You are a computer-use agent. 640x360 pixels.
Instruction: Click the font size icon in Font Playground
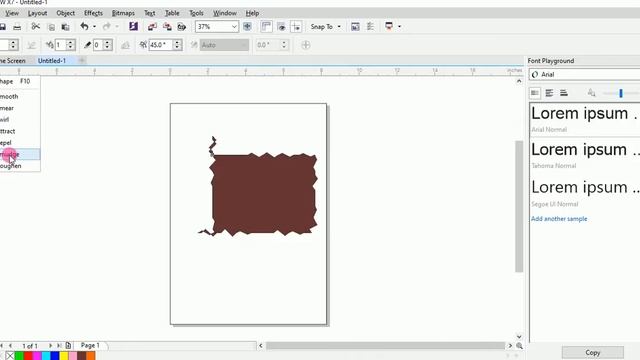591,93
